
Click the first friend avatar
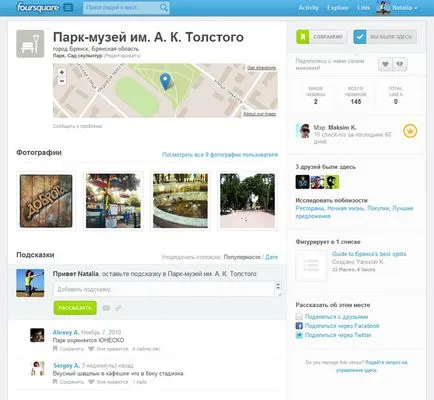[x=302, y=182]
